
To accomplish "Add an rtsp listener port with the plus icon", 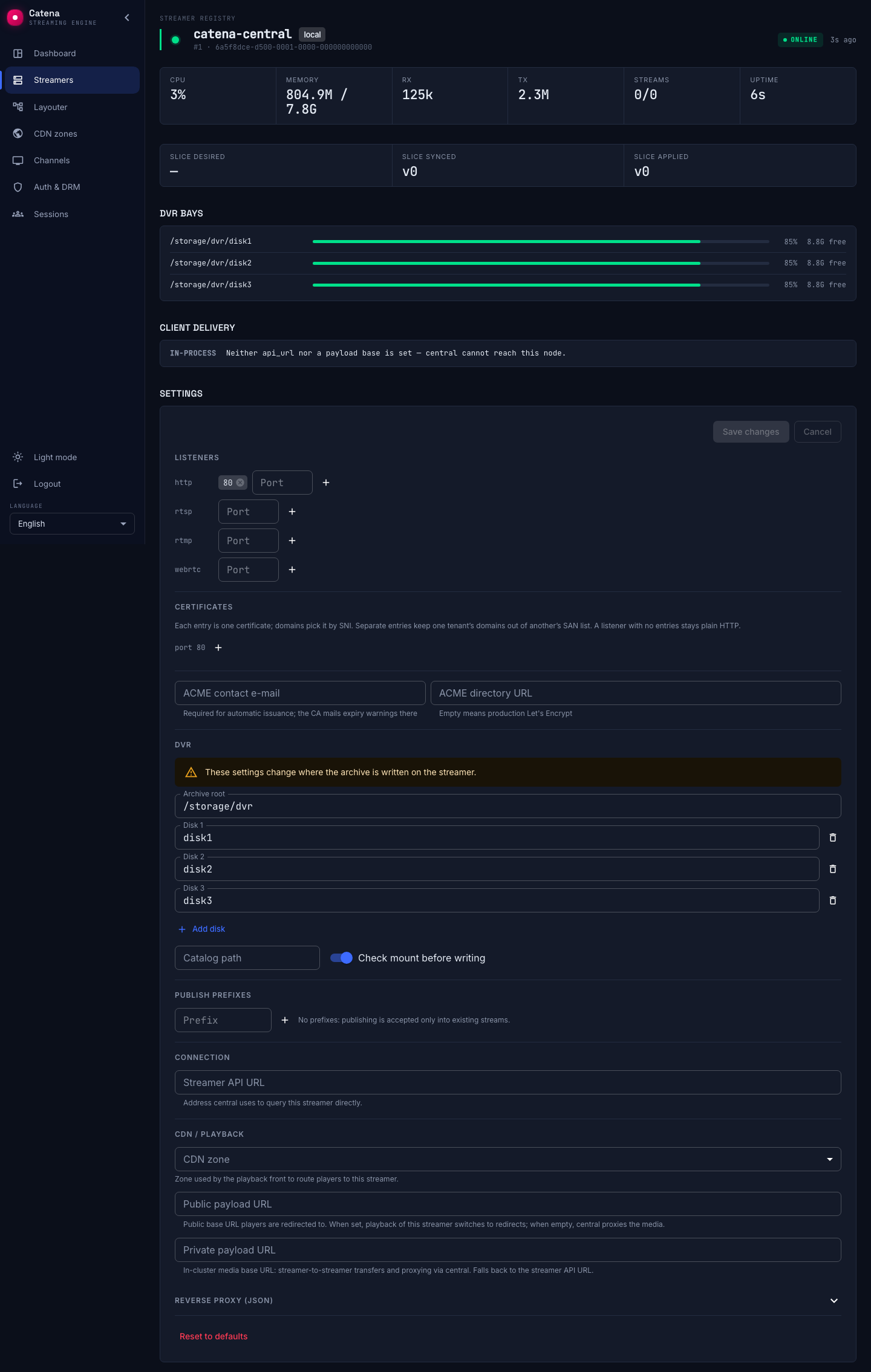I will tap(292, 512).
